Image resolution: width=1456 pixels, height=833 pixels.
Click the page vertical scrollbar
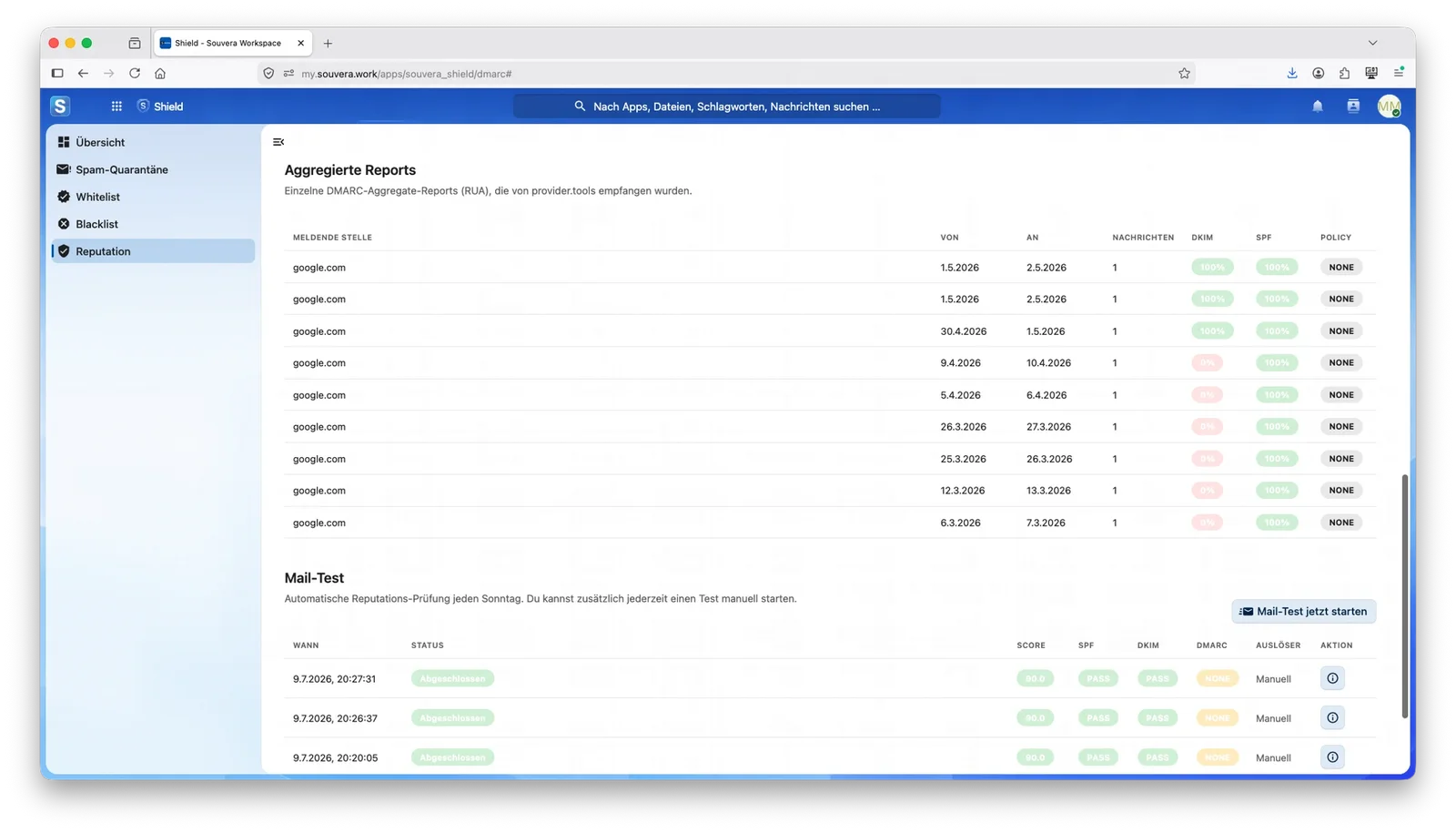point(1404,596)
